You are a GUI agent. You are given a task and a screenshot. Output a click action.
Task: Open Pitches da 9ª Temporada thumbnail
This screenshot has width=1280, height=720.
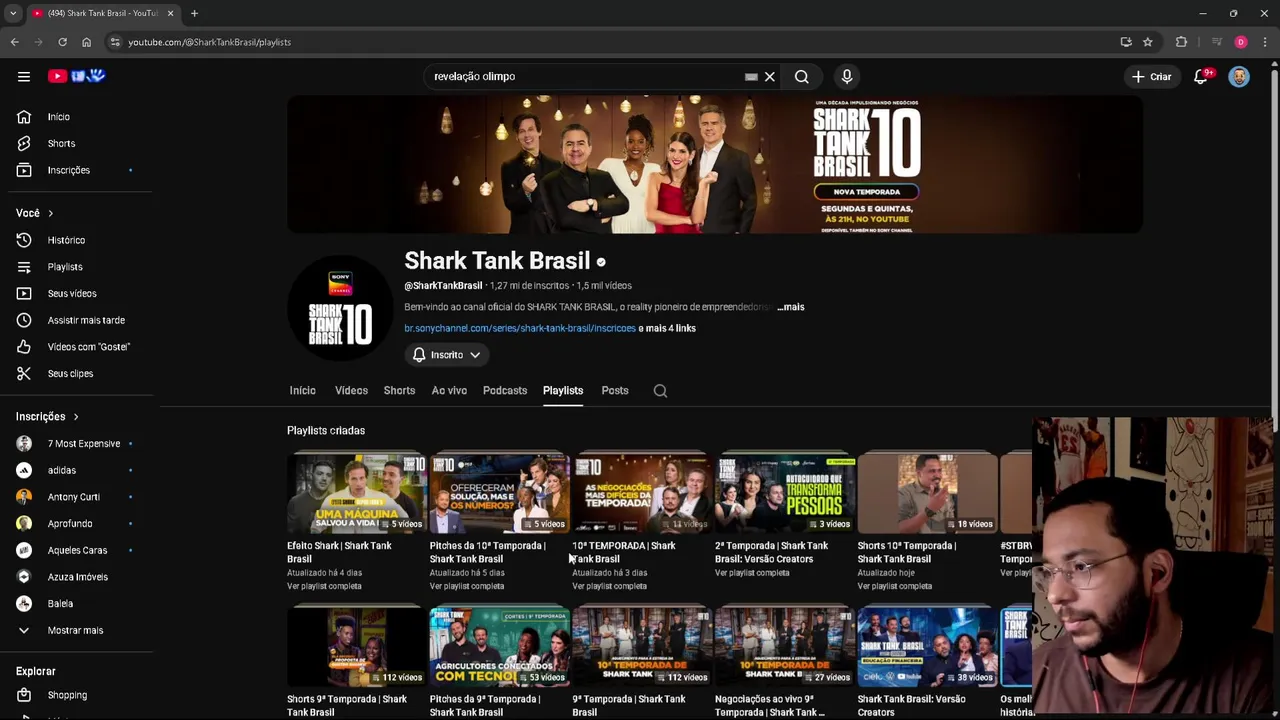[x=499, y=647]
